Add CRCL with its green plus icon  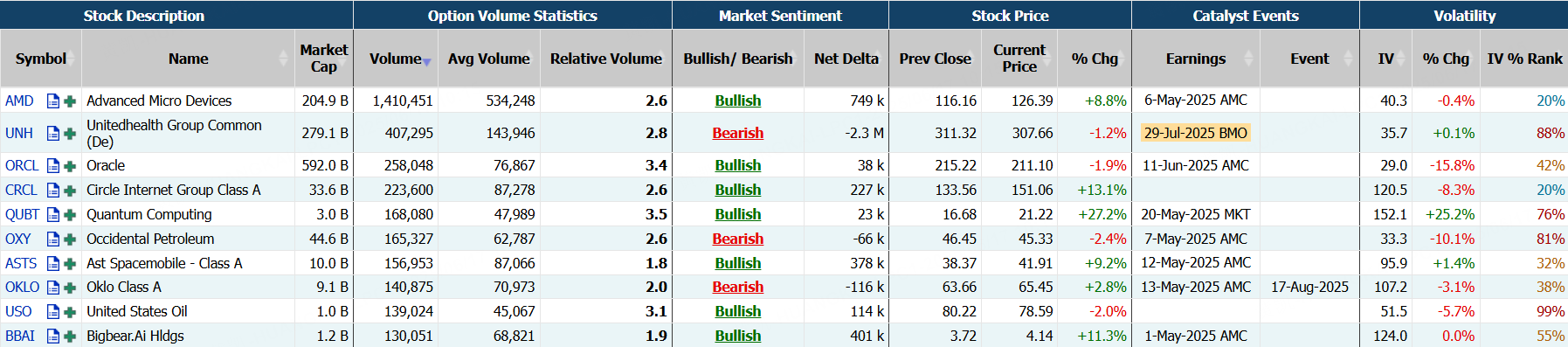(x=70, y=191)
